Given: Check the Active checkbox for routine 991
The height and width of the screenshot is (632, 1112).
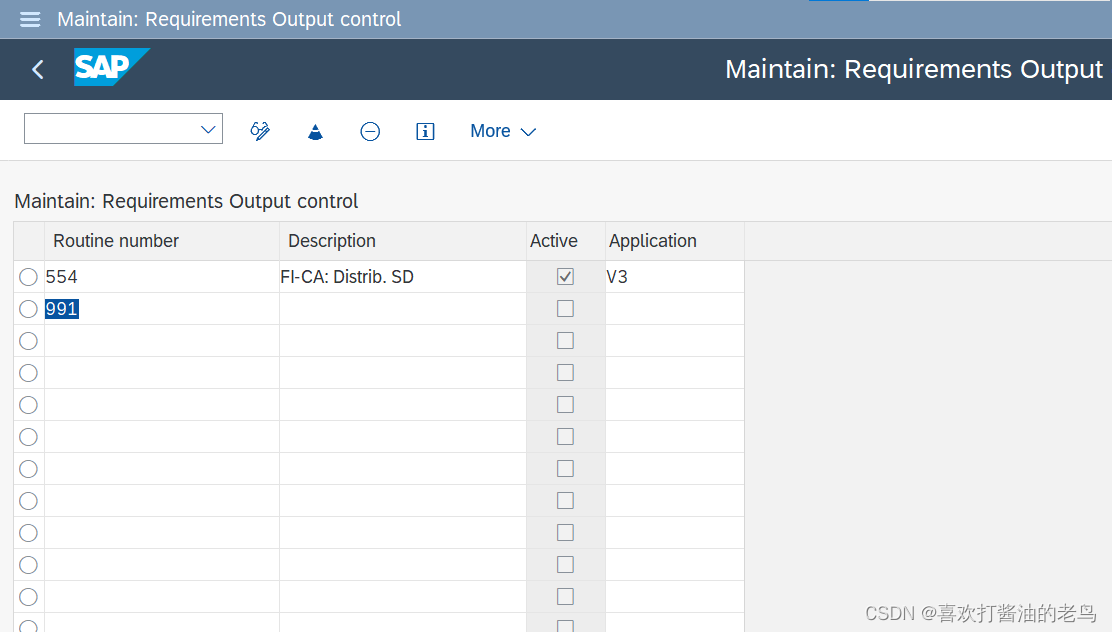Looking at the screenshot, I should [565, 308].
